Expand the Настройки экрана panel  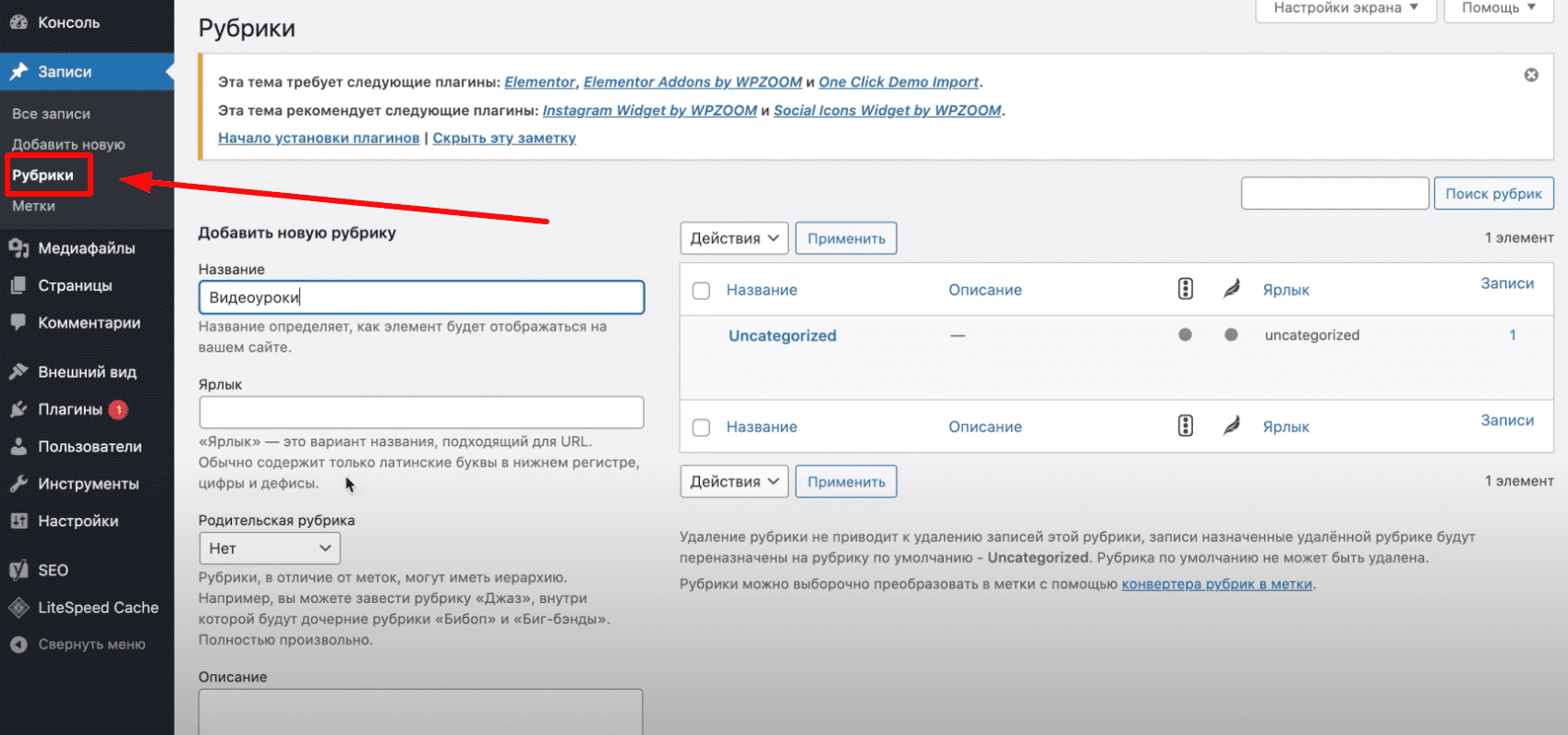(x=1345, y=8)
